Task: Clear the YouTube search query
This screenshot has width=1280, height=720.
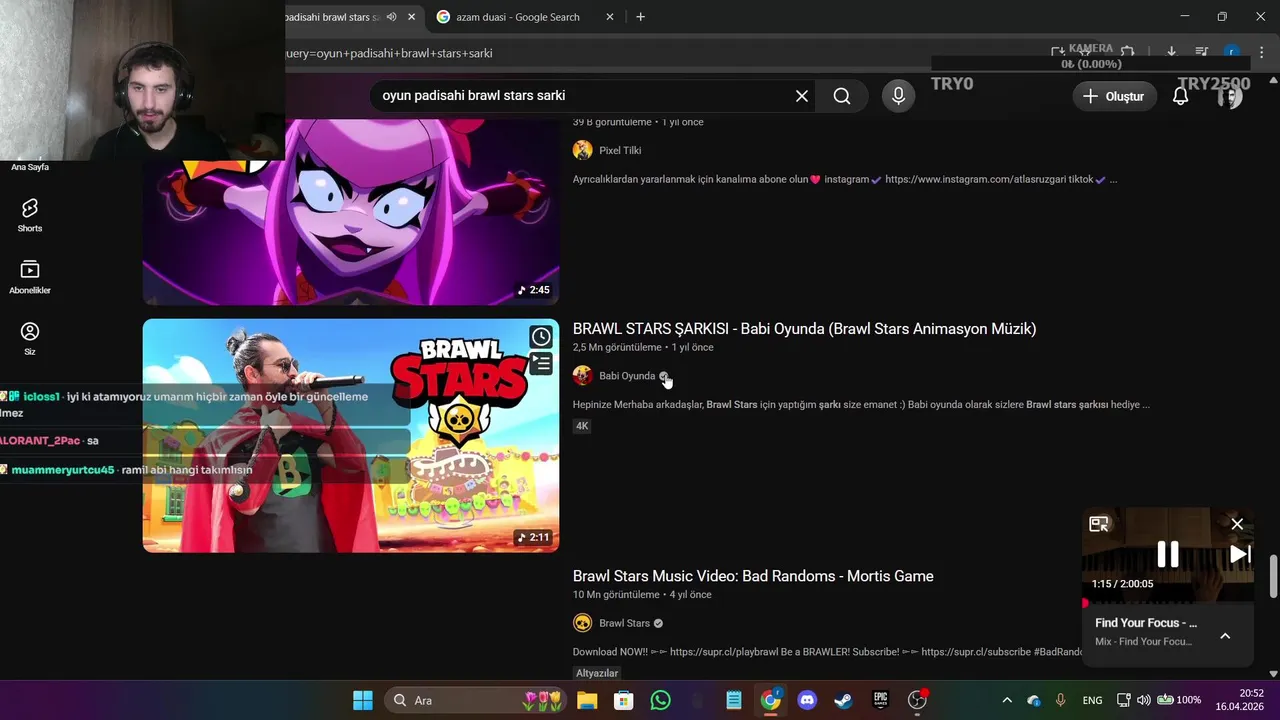Action: [x=802, y=96]
